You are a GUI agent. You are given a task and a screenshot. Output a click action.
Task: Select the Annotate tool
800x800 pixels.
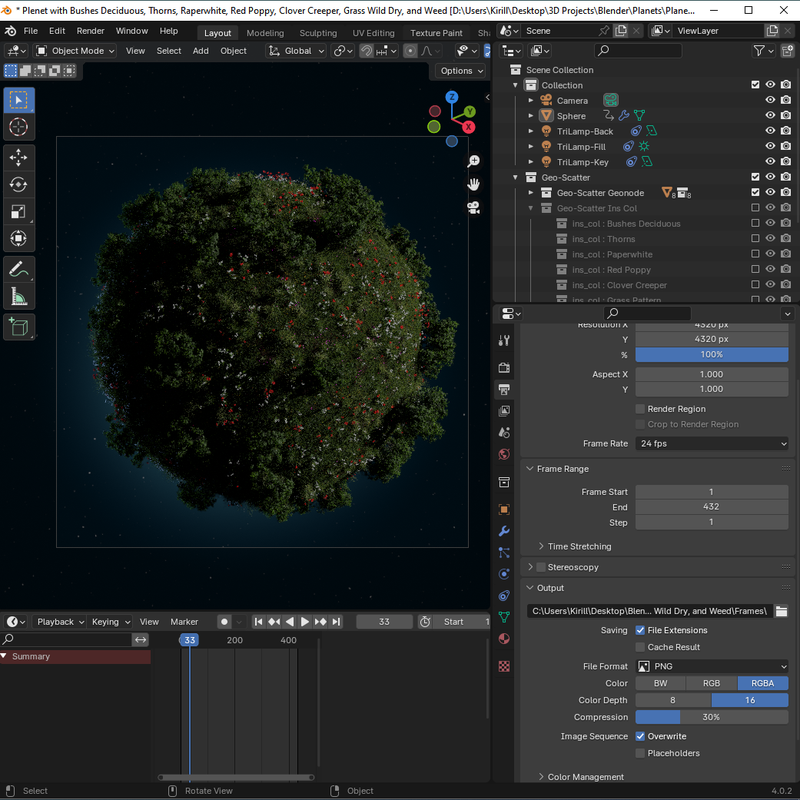tap(19, 269)
